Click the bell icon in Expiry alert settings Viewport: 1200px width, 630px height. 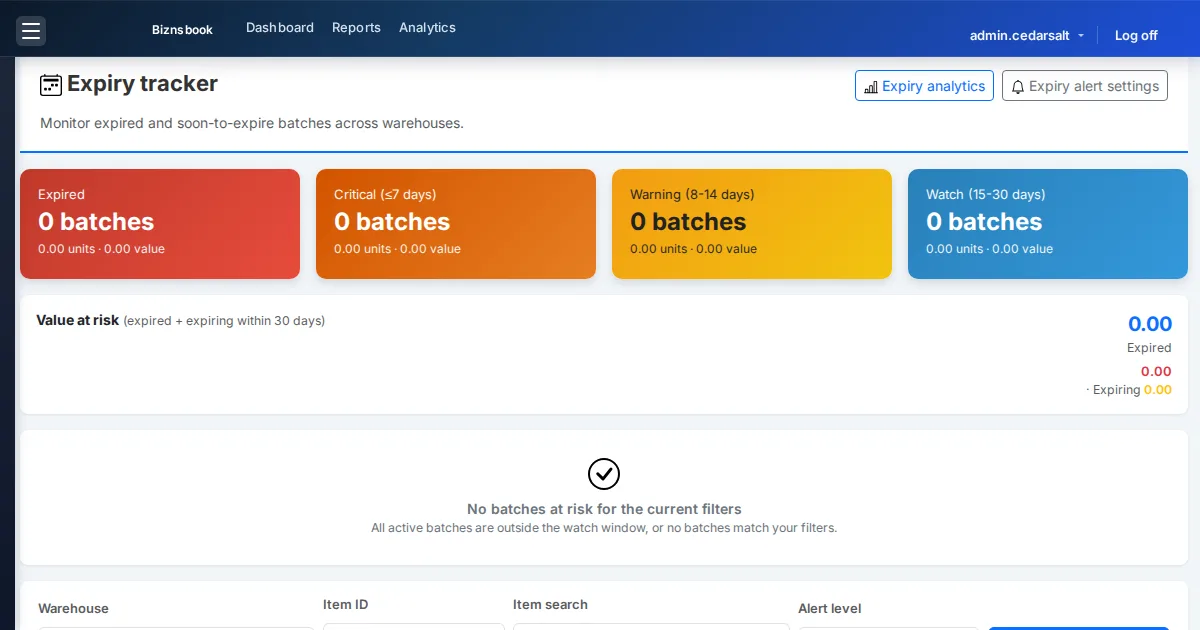point(1018,87)
